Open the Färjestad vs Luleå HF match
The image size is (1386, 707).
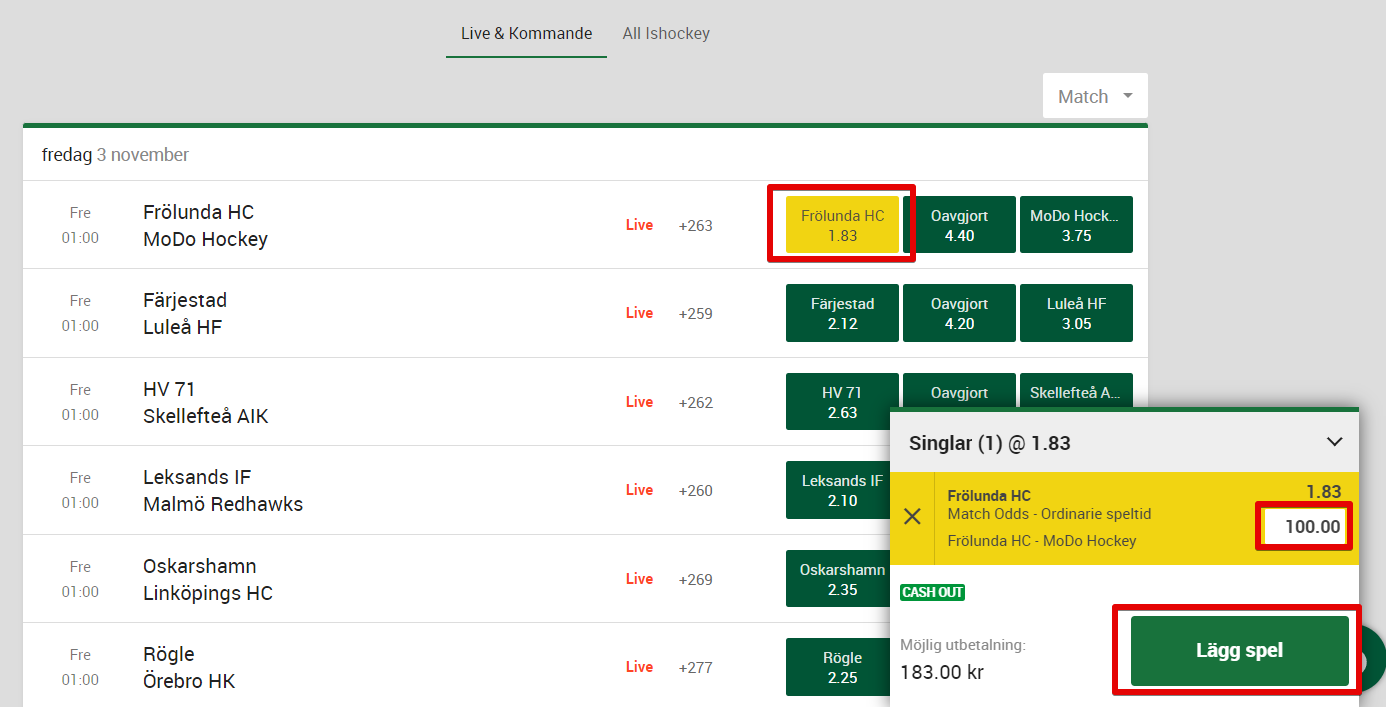(185, 313)
